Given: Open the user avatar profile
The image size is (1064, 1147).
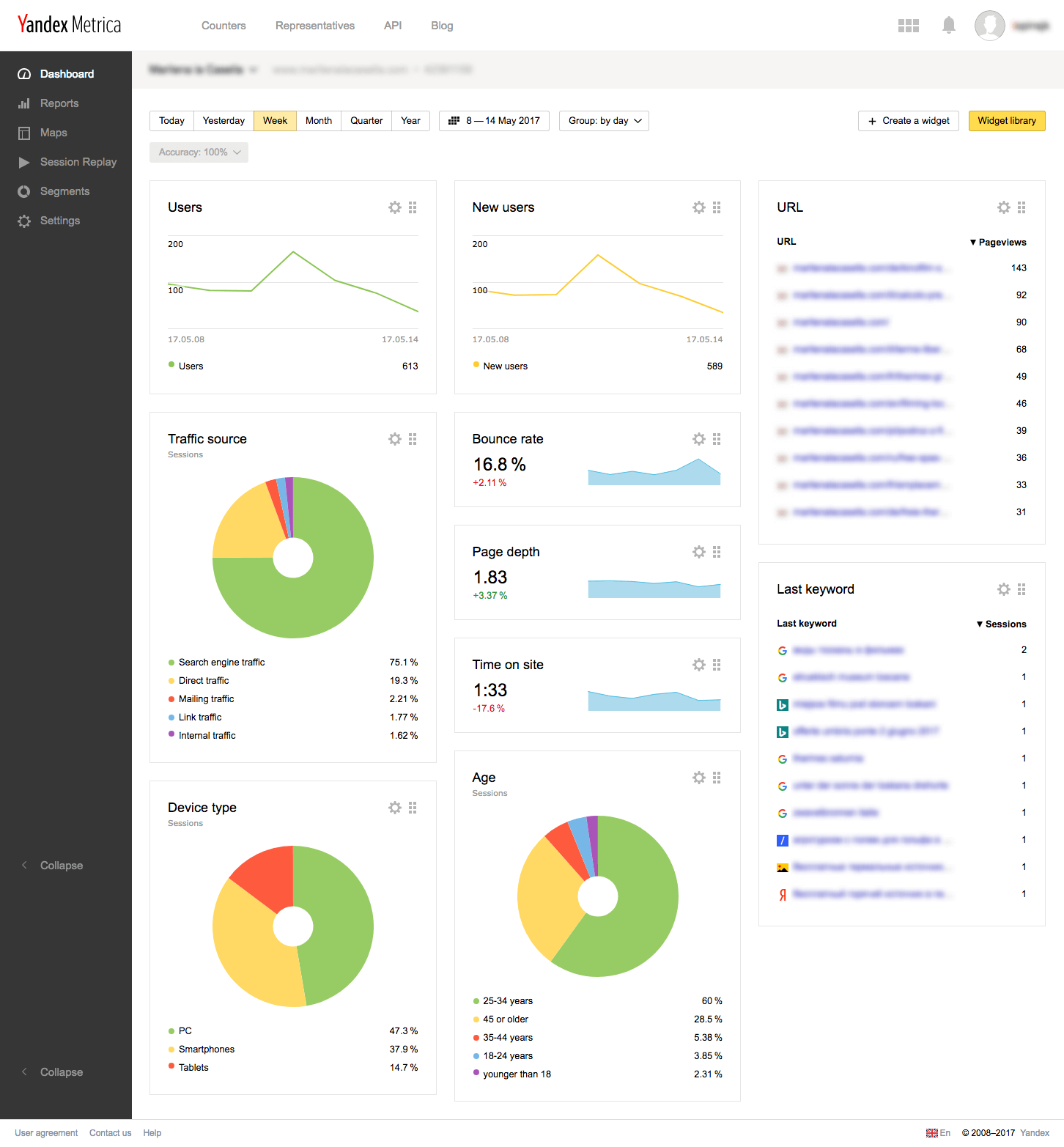Looking at the screenshot, I should (990, 26).
